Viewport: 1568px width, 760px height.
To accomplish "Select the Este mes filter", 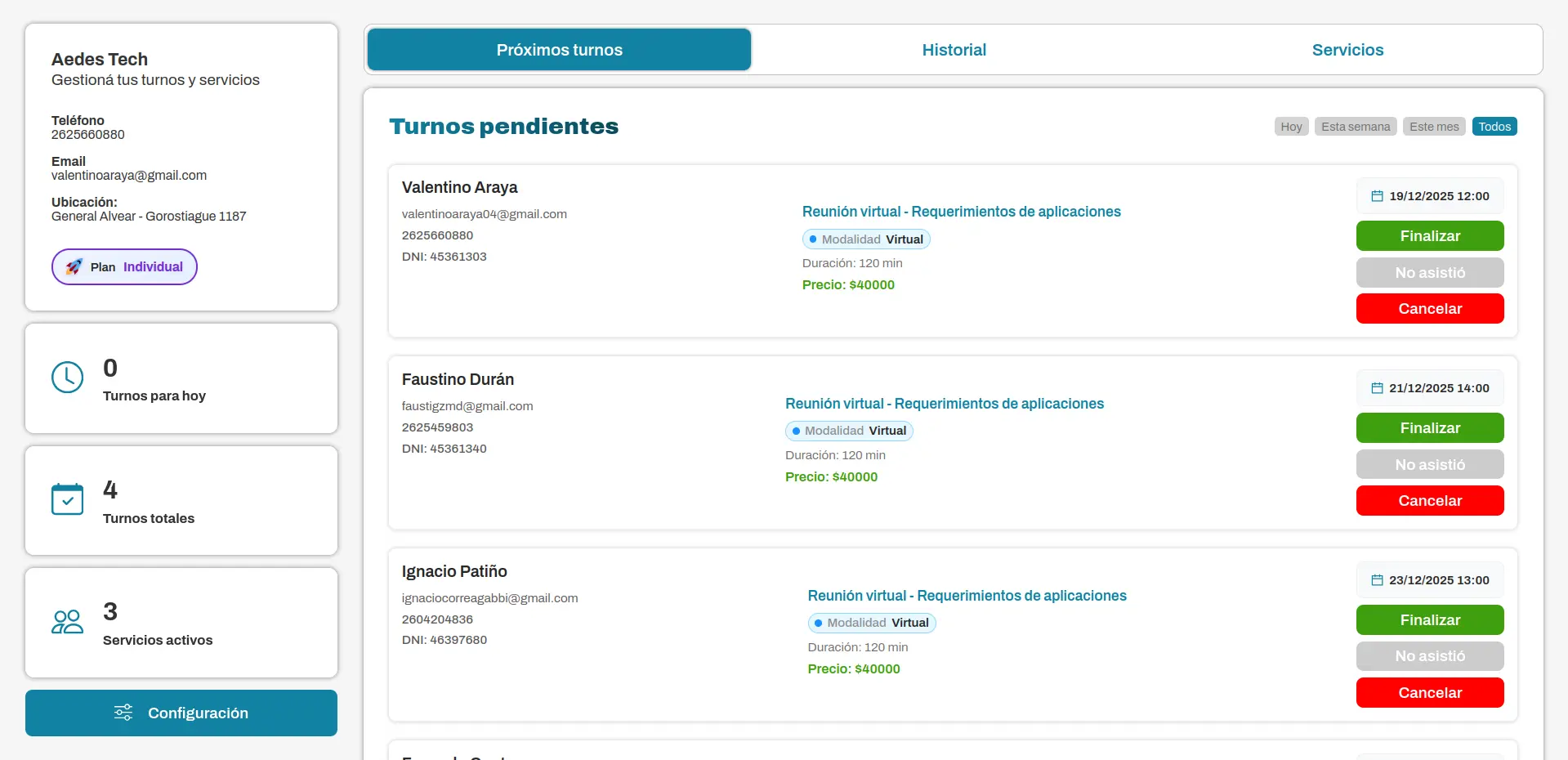I will click(1433, 127).
